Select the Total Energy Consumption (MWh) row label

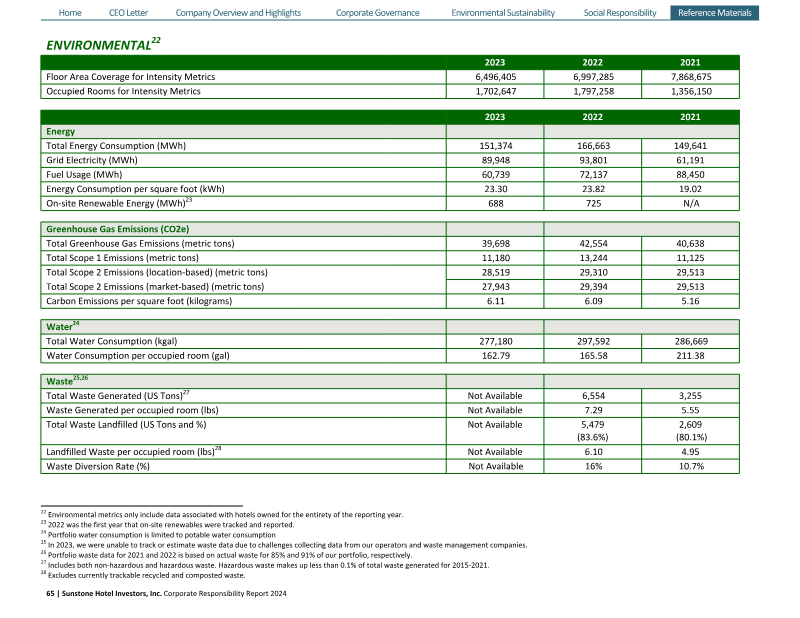click(116, 146)
